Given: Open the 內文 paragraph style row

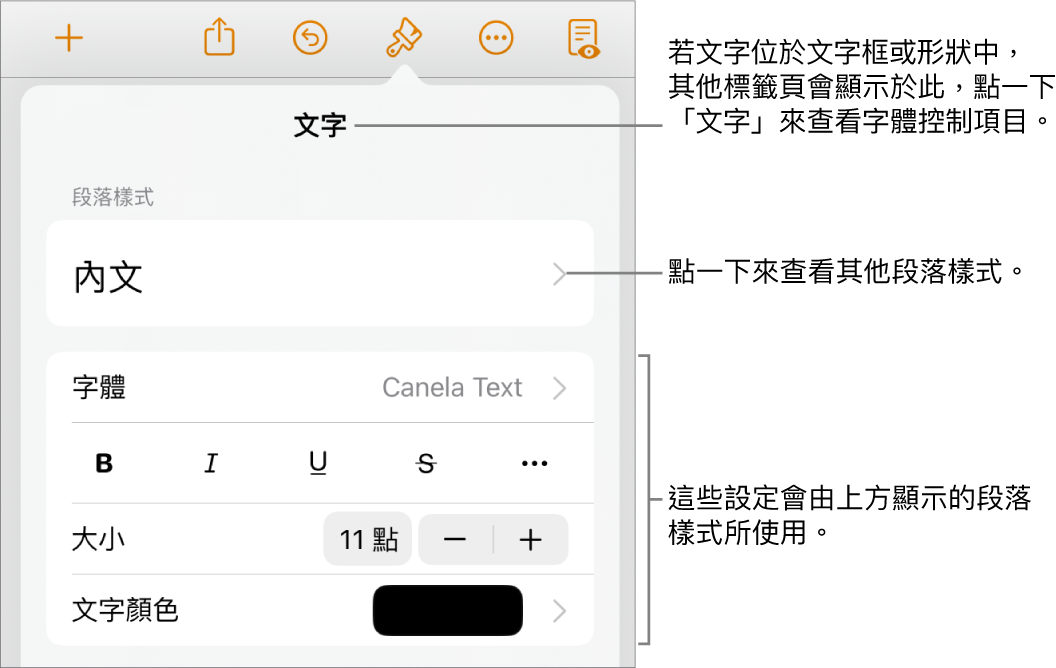Looking at the screenshot, I should [320, 273].
